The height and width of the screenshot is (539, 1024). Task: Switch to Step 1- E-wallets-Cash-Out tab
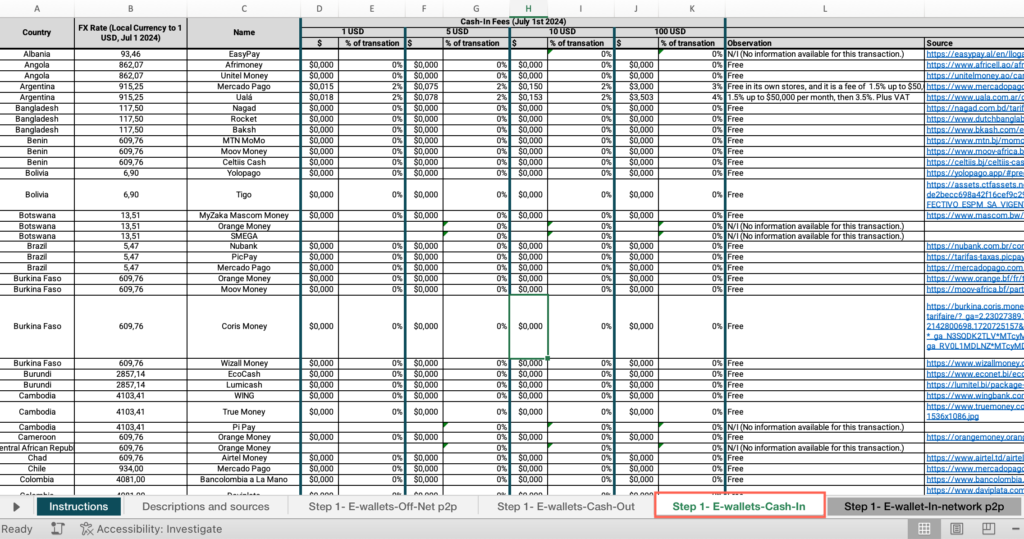(566, 506)
